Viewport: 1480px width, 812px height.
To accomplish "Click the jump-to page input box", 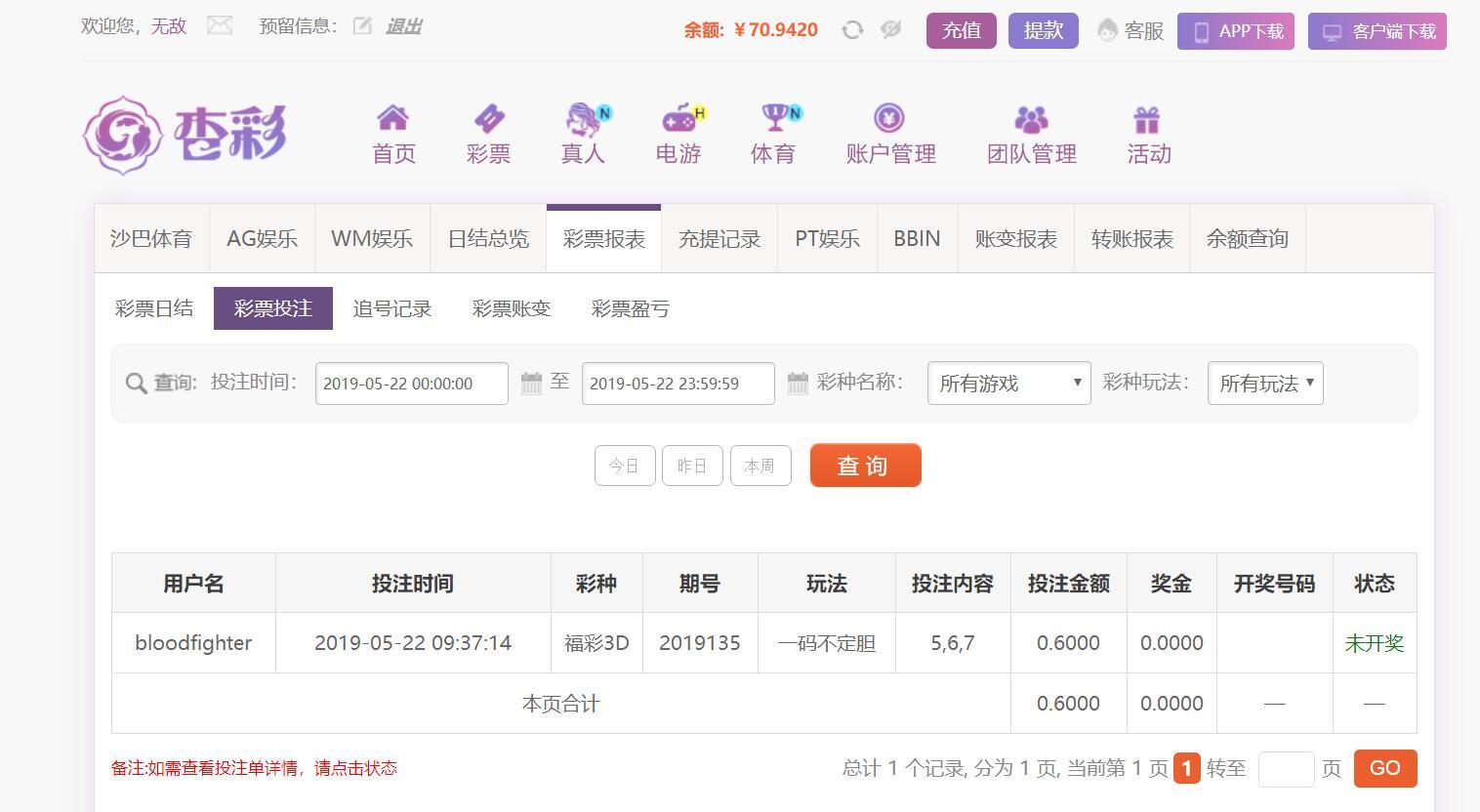I will coord(1286,769).
